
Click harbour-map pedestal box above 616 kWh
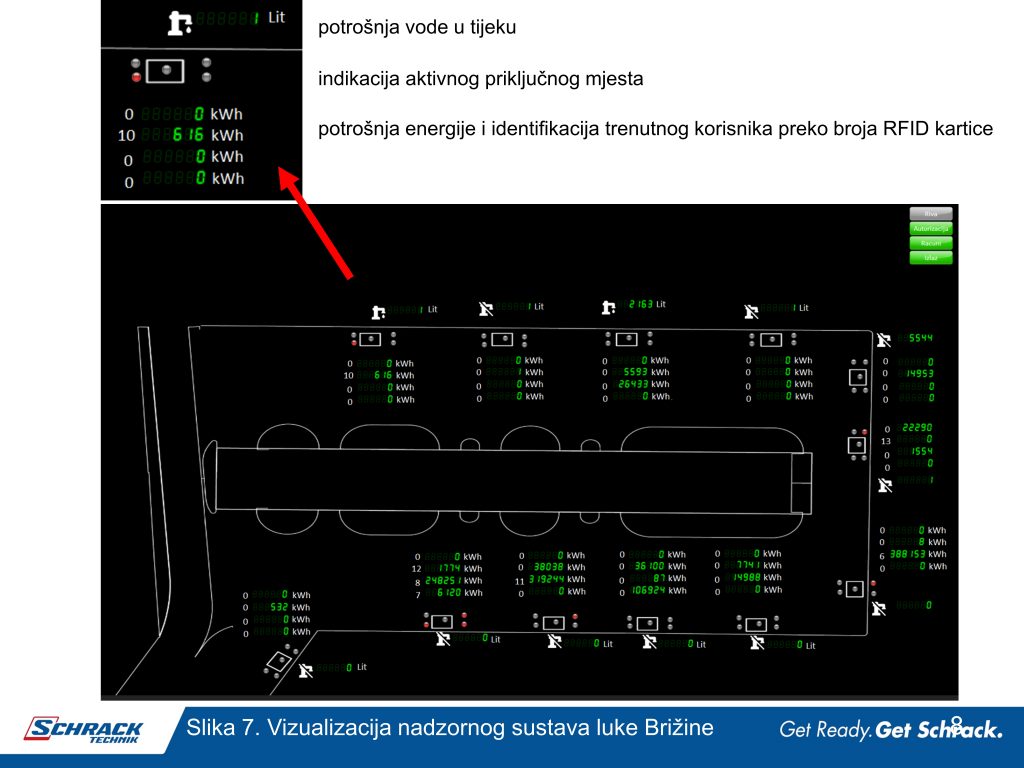(x=370, y=340)
